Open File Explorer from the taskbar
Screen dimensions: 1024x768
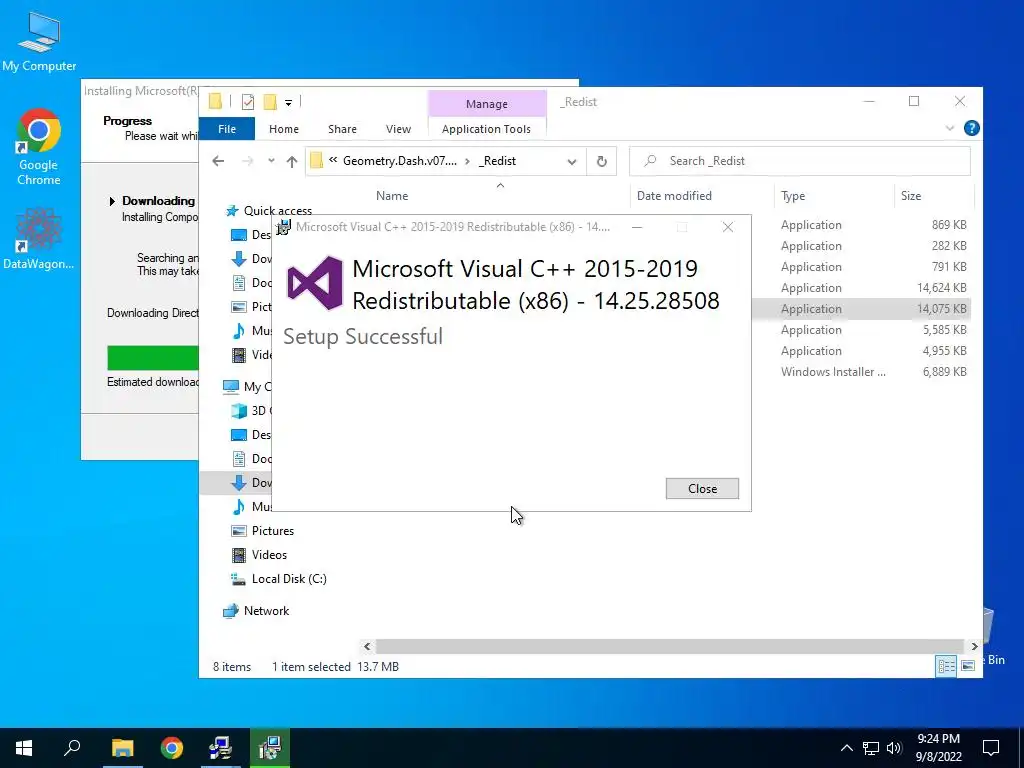click(123, 748)
